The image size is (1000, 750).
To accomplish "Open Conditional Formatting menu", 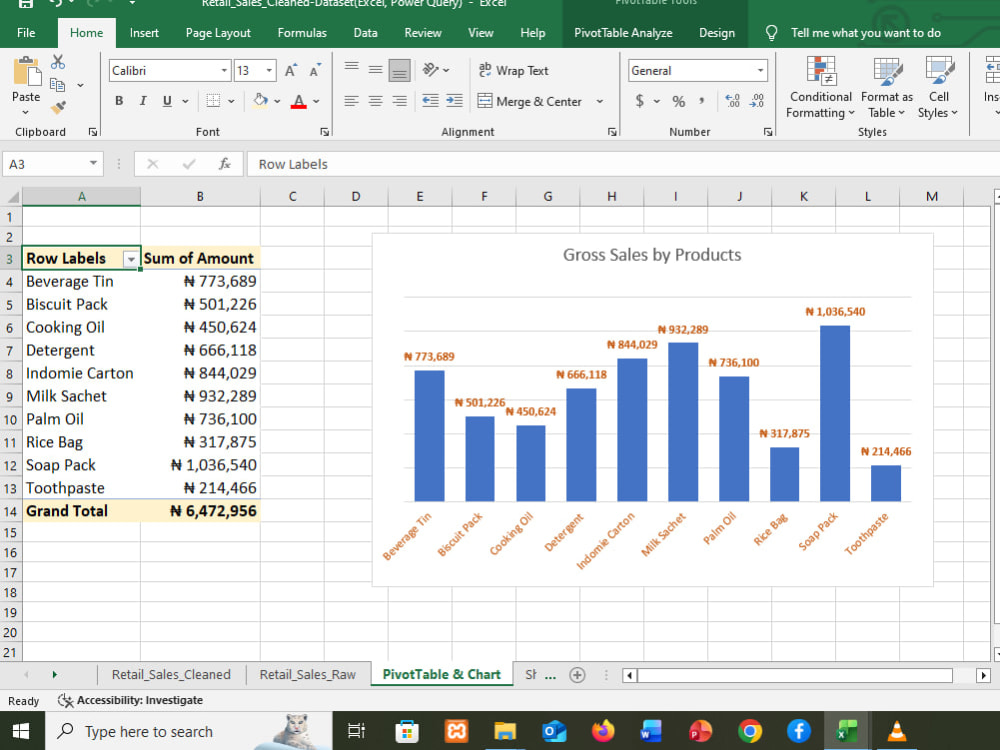I will tap(820, 87).
